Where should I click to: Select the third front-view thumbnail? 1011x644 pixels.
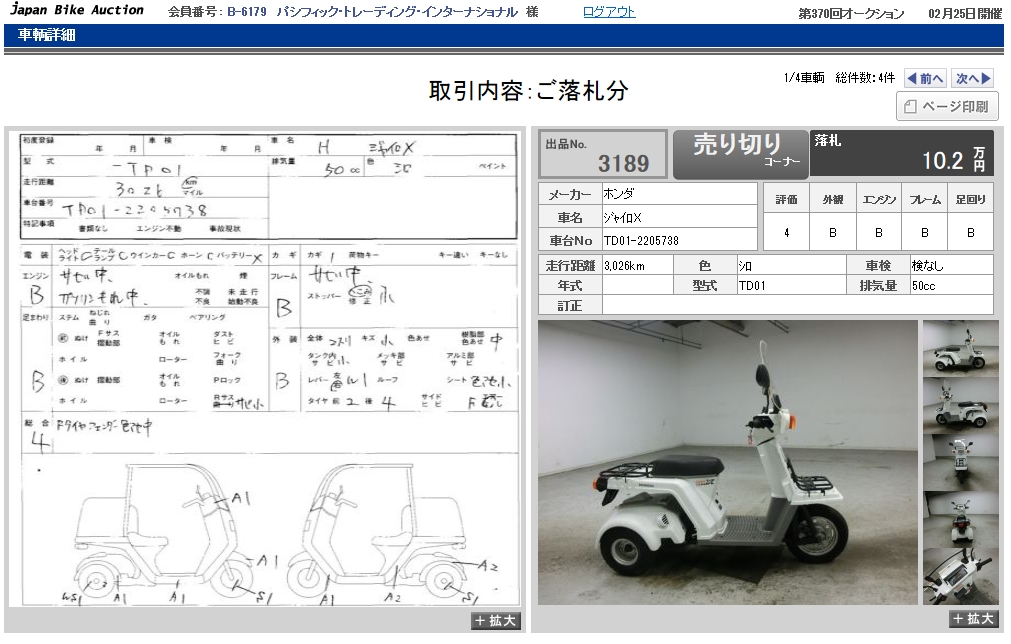(960, 462)
